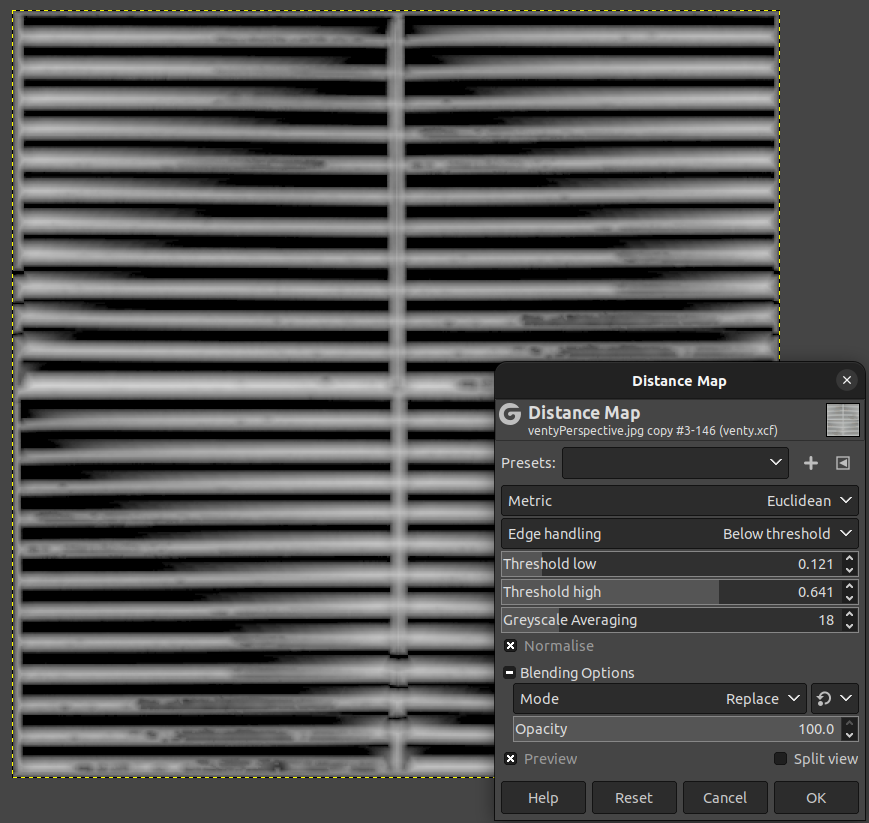This screenshot has width=869, height=823.
Task: Add a new preset with the plus icon
Action: tap(811, 463)
